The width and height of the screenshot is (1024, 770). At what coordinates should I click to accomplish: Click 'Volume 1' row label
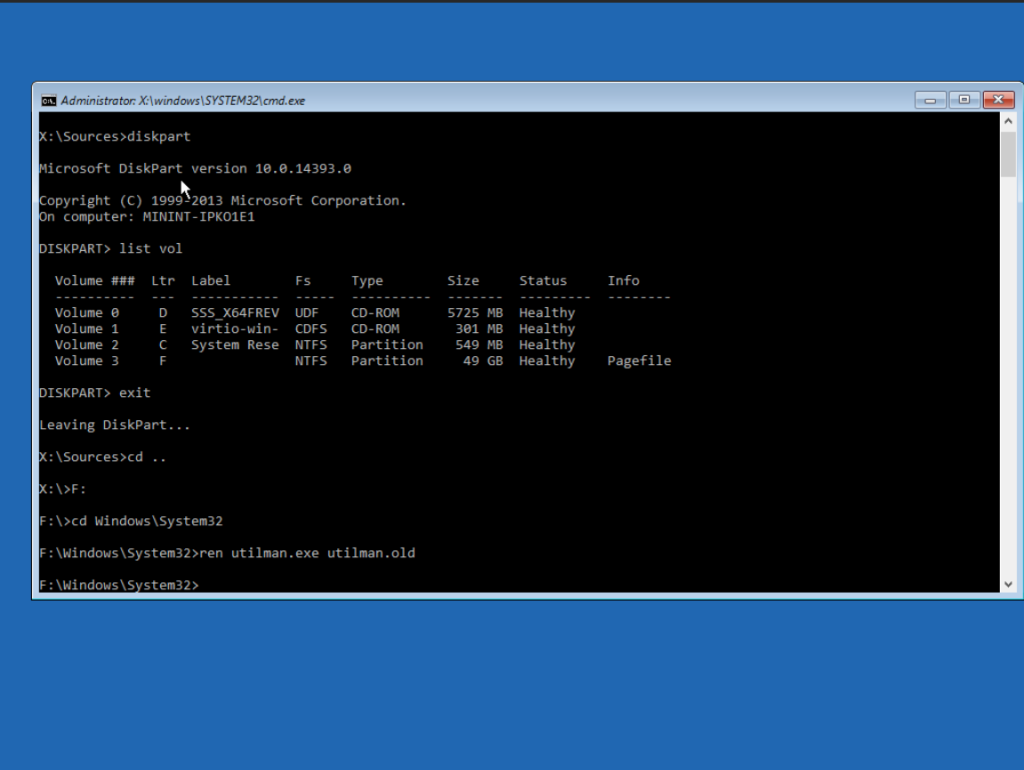click(87, 329)
